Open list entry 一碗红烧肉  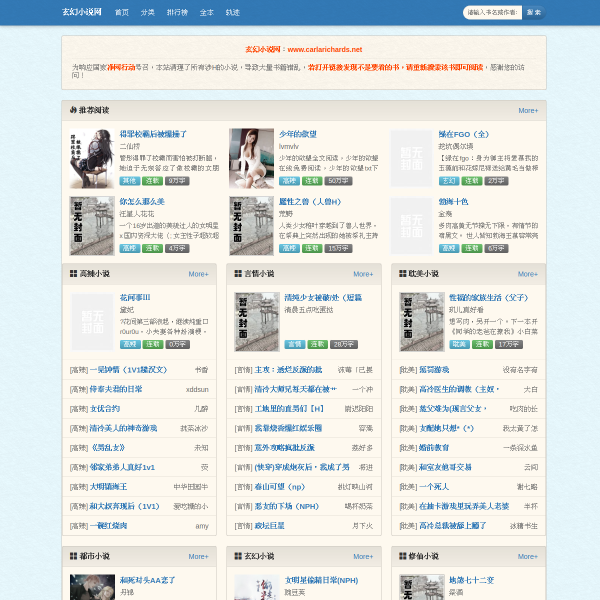point(108,526)
